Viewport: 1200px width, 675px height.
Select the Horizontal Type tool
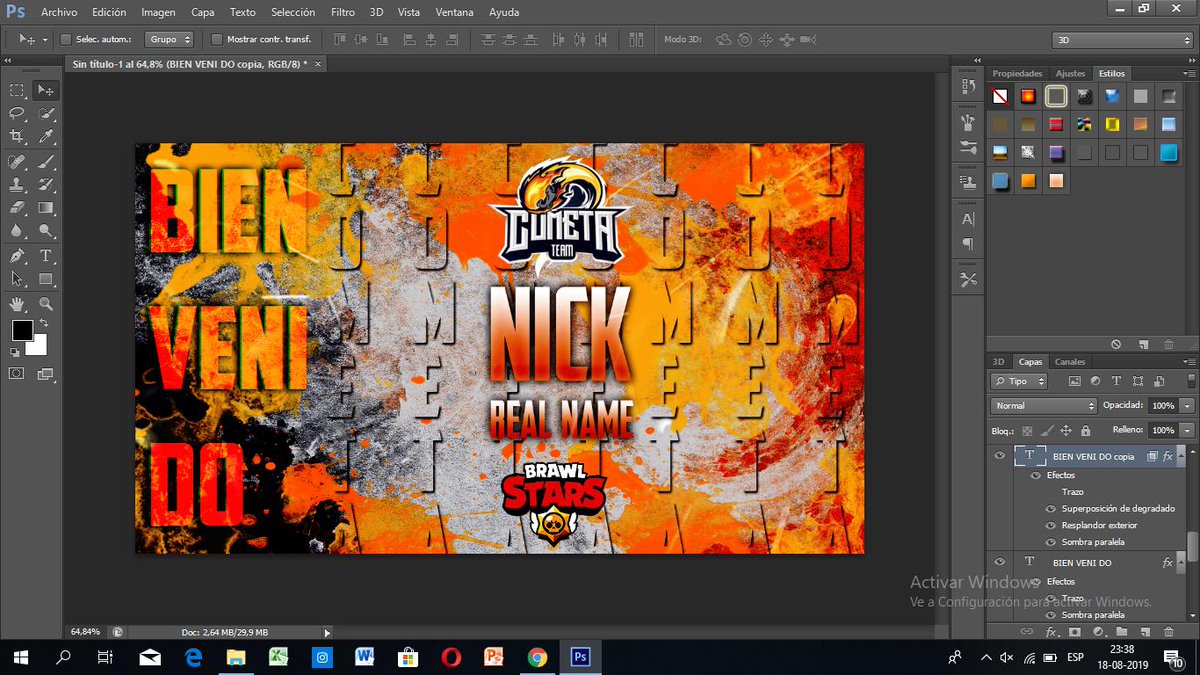46,256
